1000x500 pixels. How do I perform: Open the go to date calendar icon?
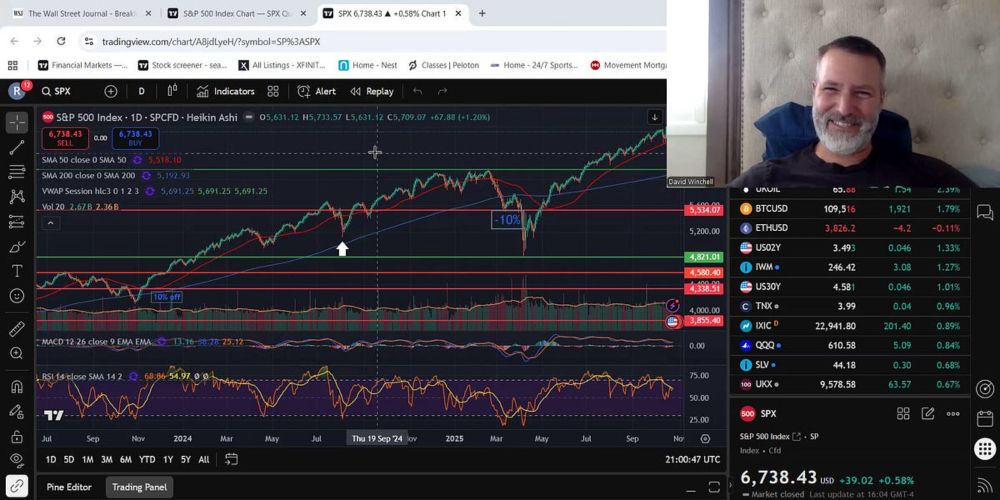click(232, 459)
